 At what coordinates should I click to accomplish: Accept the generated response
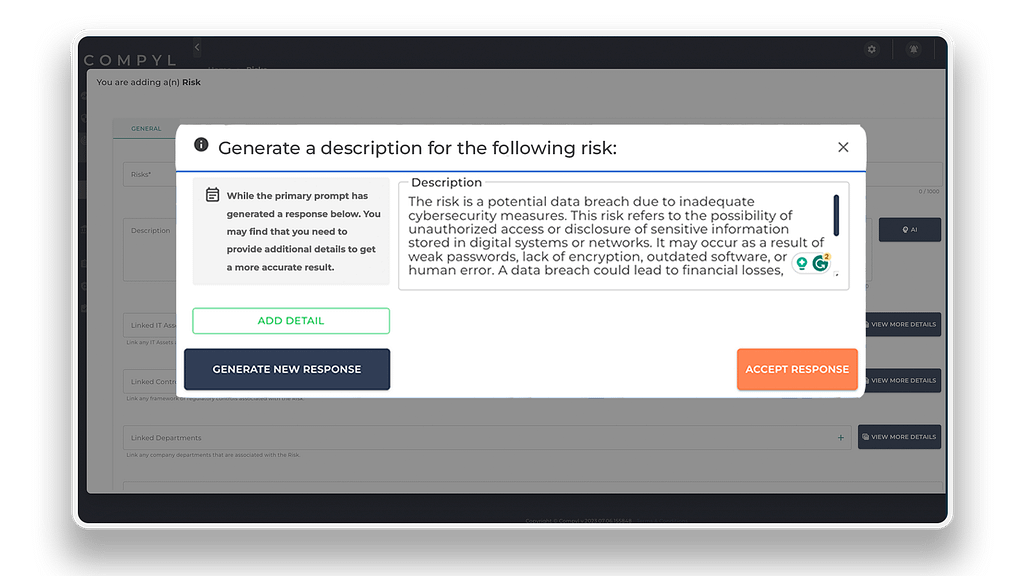(x=797, y=369)
